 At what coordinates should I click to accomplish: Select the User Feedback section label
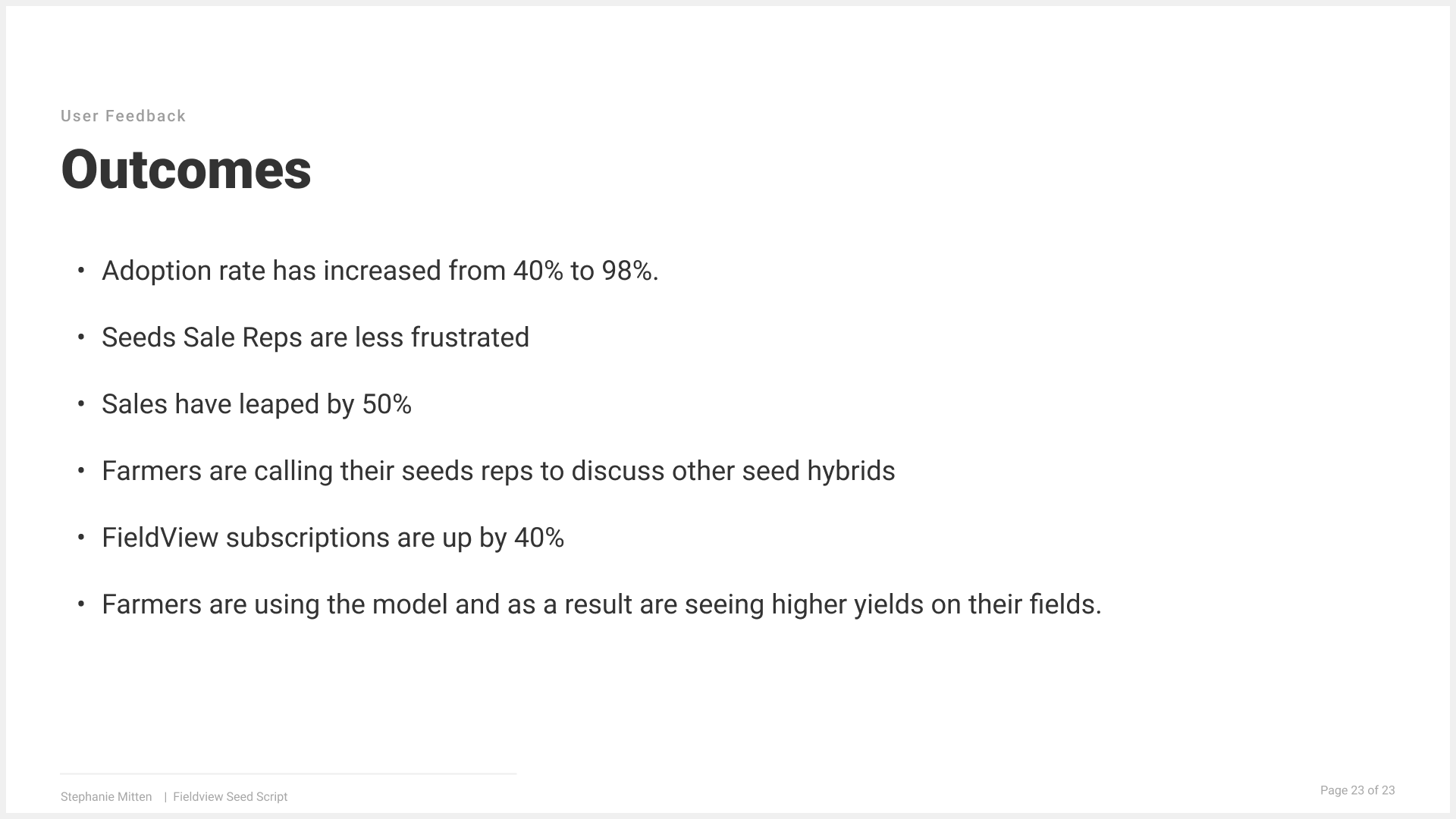pyautogui.click(x=124, y=116)
